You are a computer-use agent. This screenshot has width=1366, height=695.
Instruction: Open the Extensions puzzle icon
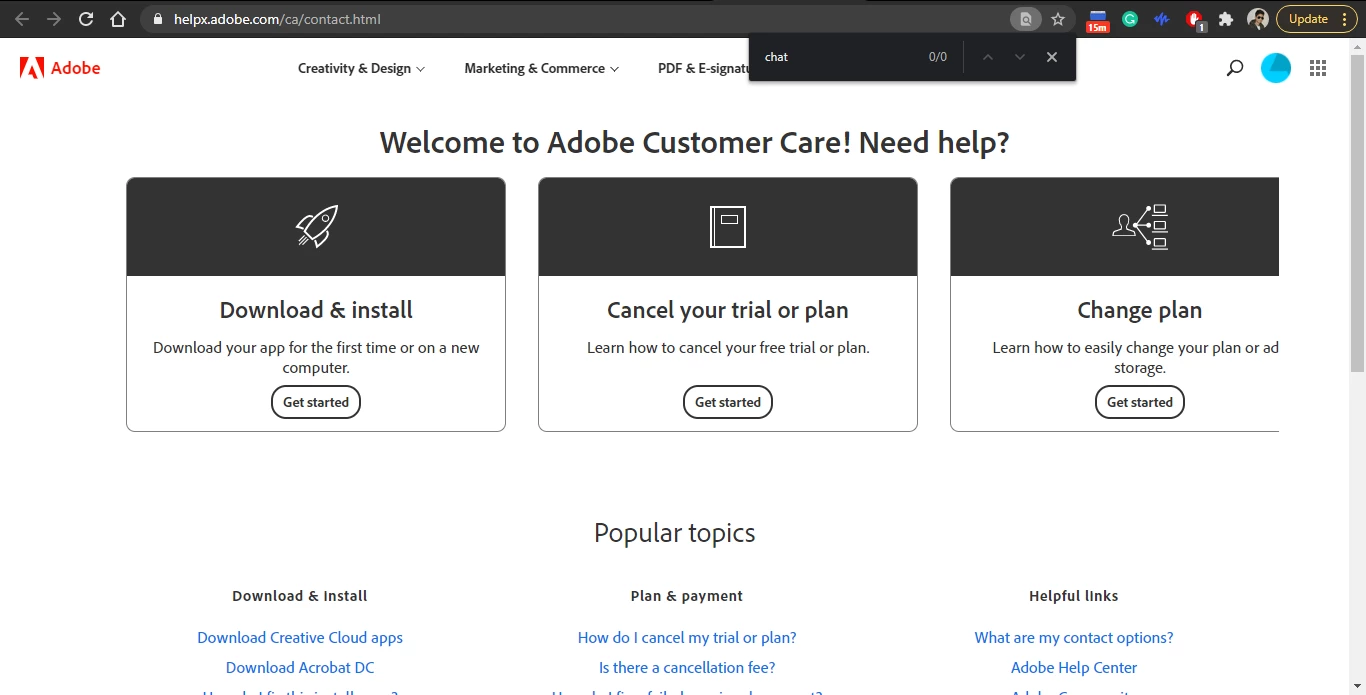coord(1226,19)
